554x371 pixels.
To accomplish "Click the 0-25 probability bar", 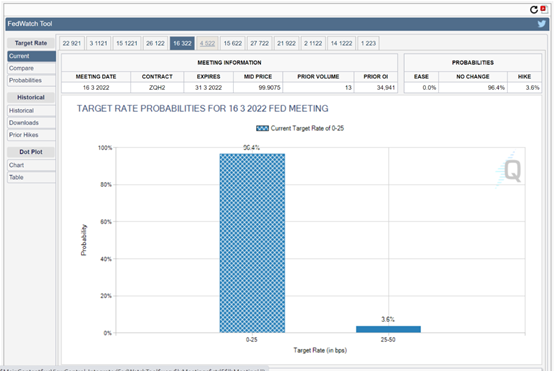I will (x=252, y=243).
